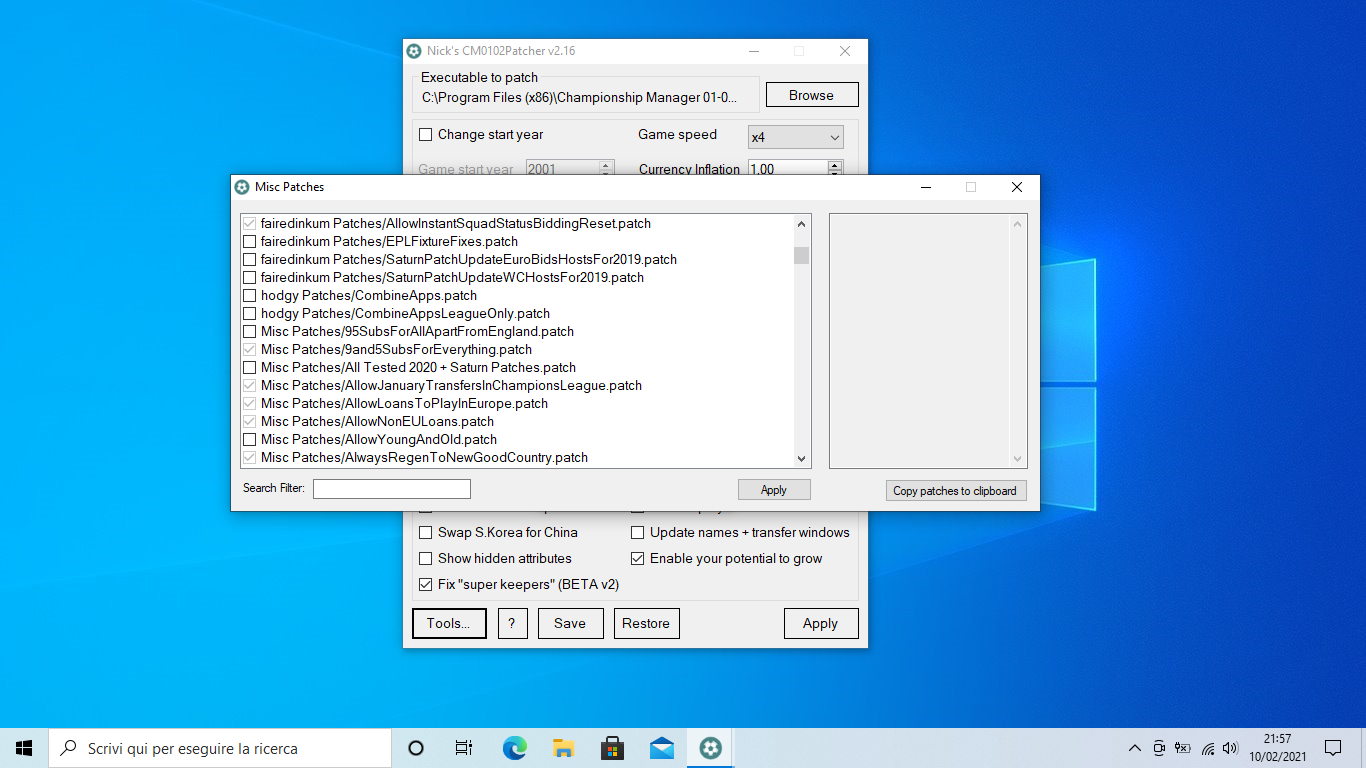Click the patch list scroll-up arrow

801,223
